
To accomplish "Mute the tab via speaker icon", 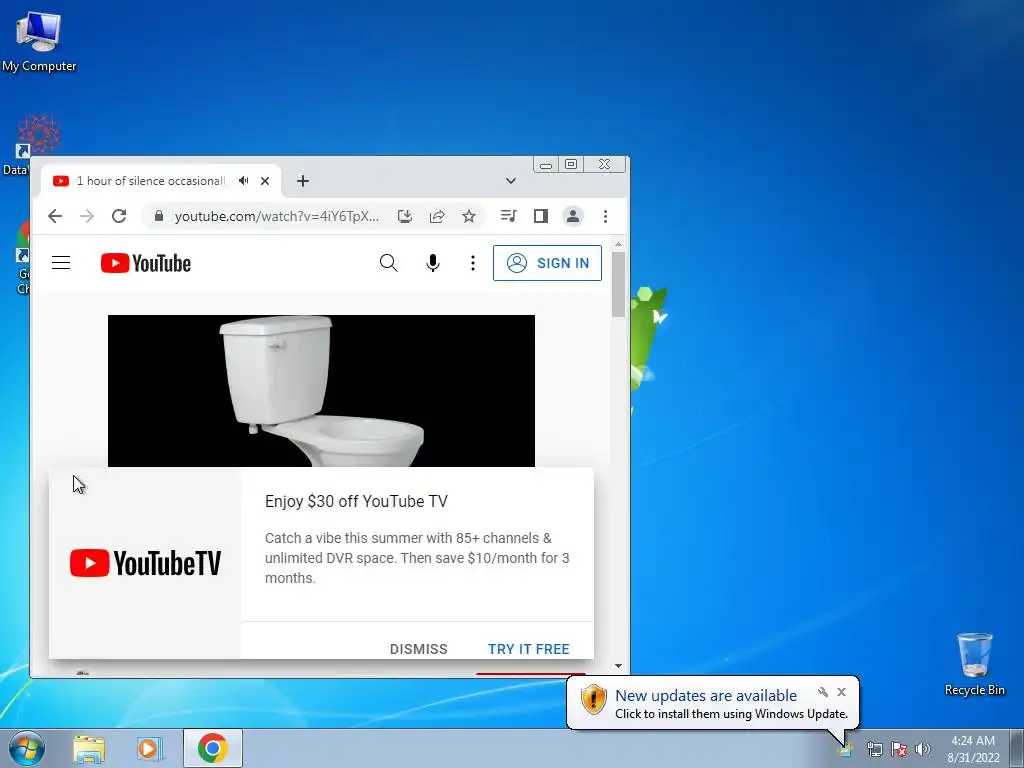I will coord(244,181).
